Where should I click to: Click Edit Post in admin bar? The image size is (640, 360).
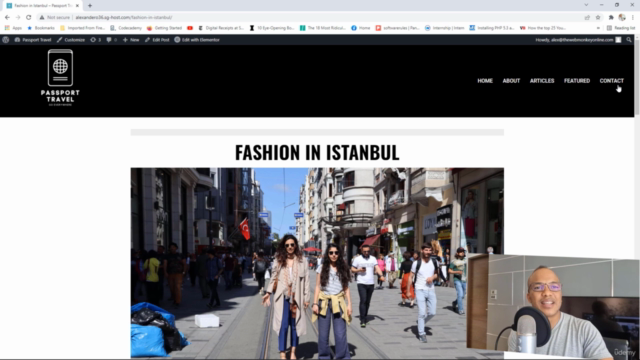[157, 40]
